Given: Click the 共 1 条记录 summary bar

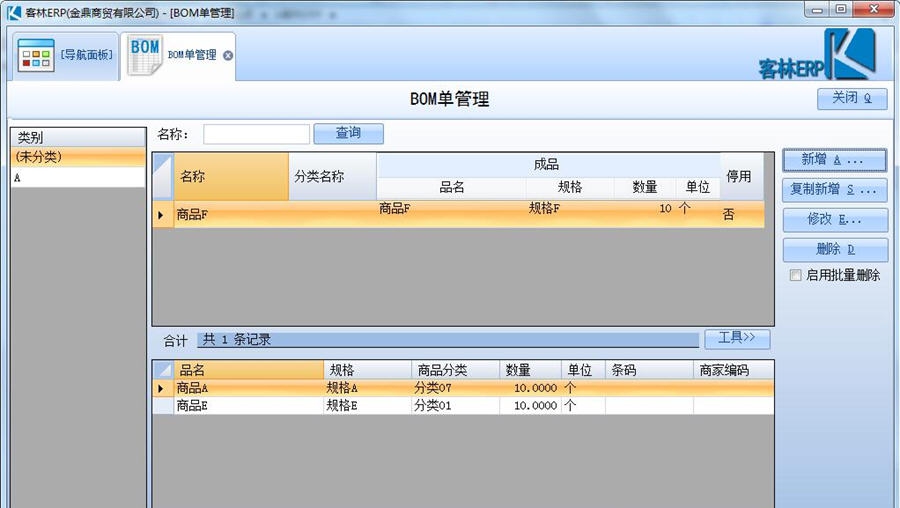Looking at the screenshot, I should (x=448, y=339).
